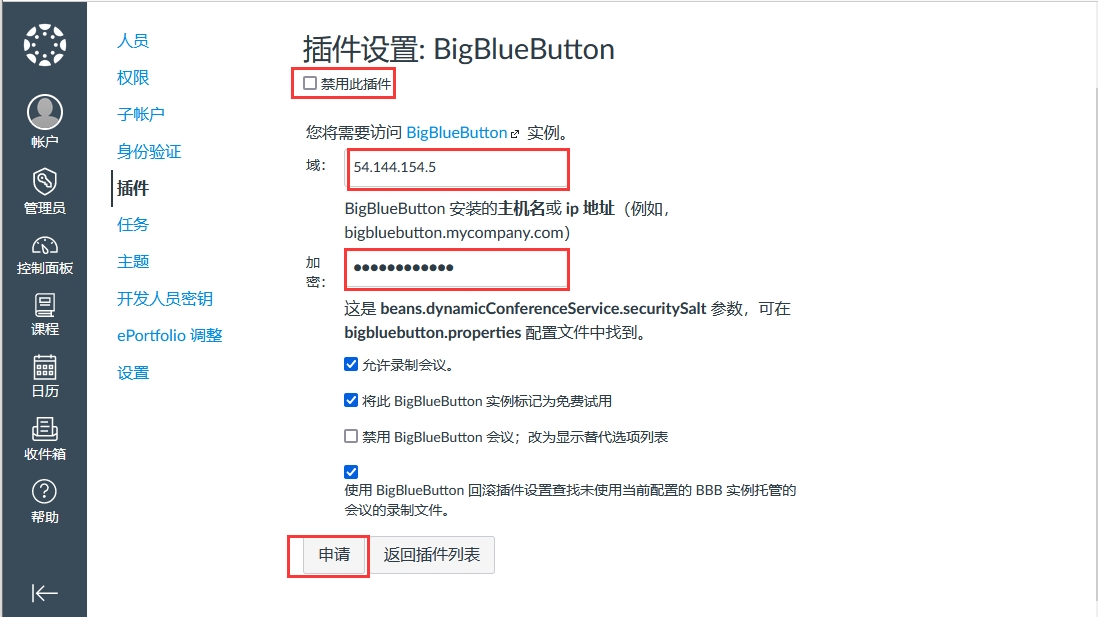Screen dimensions: 1098x617
Task: Check the 禁用此插件 checkbox
Action: point(310,83)
